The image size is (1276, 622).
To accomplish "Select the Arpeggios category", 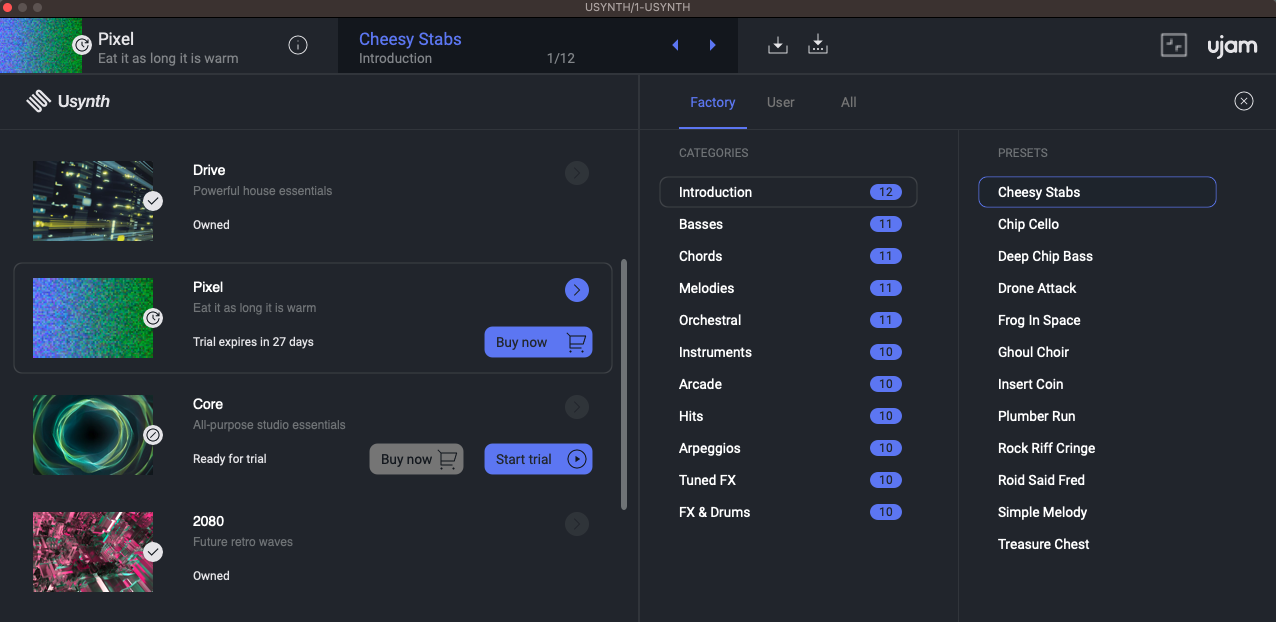I will [x=788, y=448].
